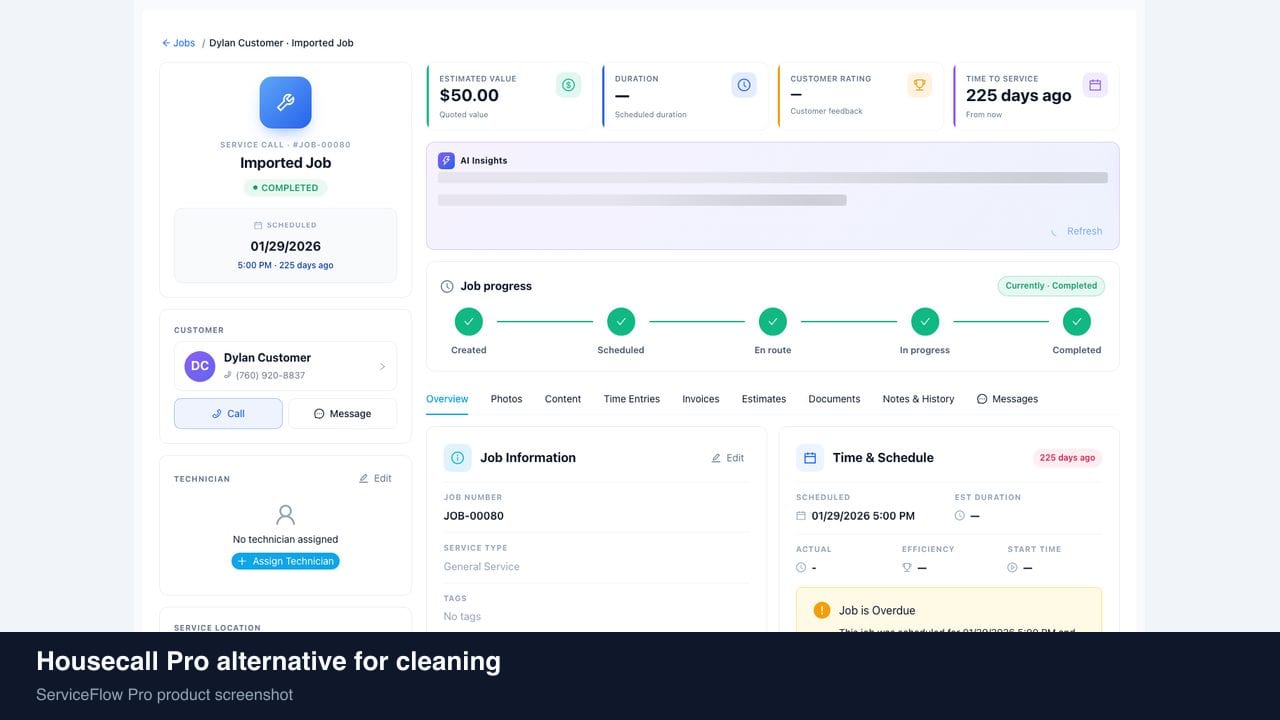Click the Time & Schedule calendar icon
The image size is (1280, 720).
click(810, 458)
